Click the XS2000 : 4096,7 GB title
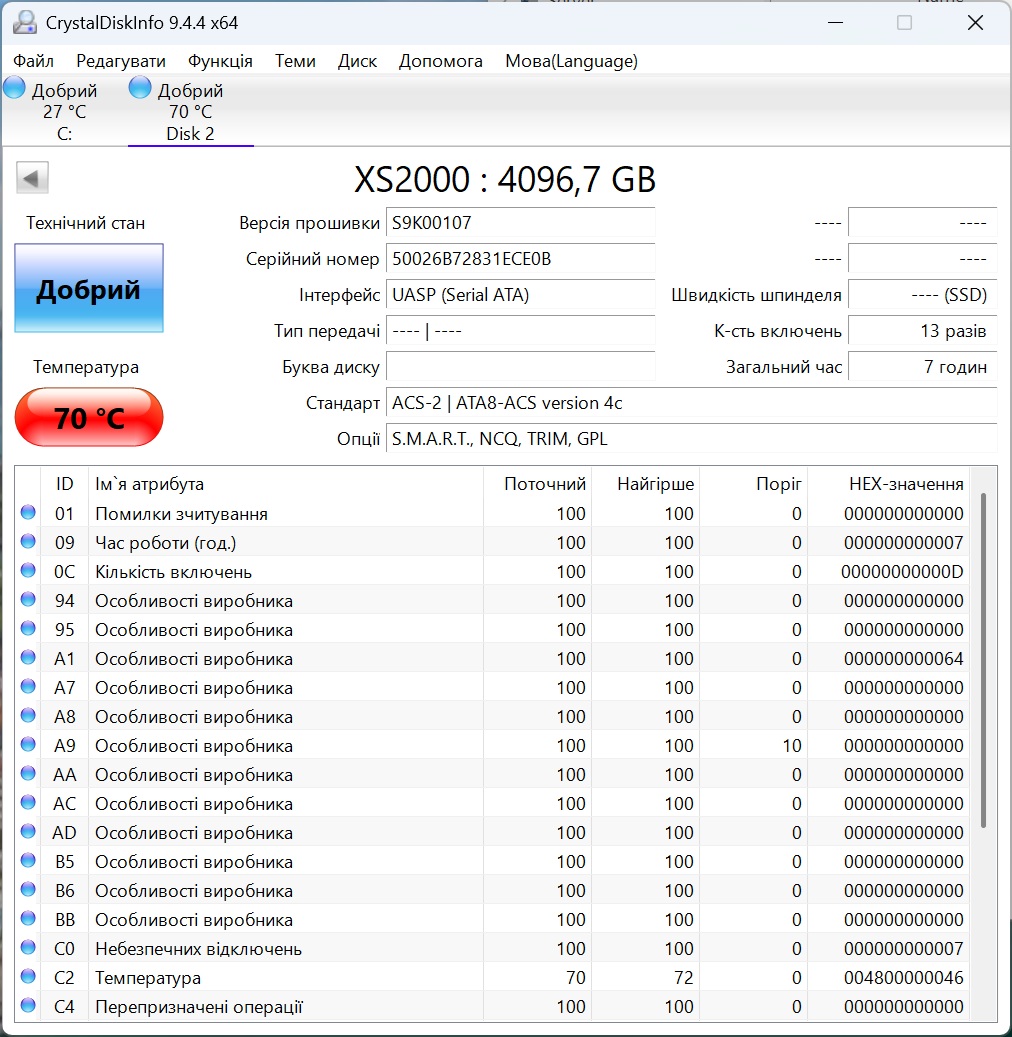This screenshot has height=1037, width=1012. pyautogui.click(x=505, y=179)
